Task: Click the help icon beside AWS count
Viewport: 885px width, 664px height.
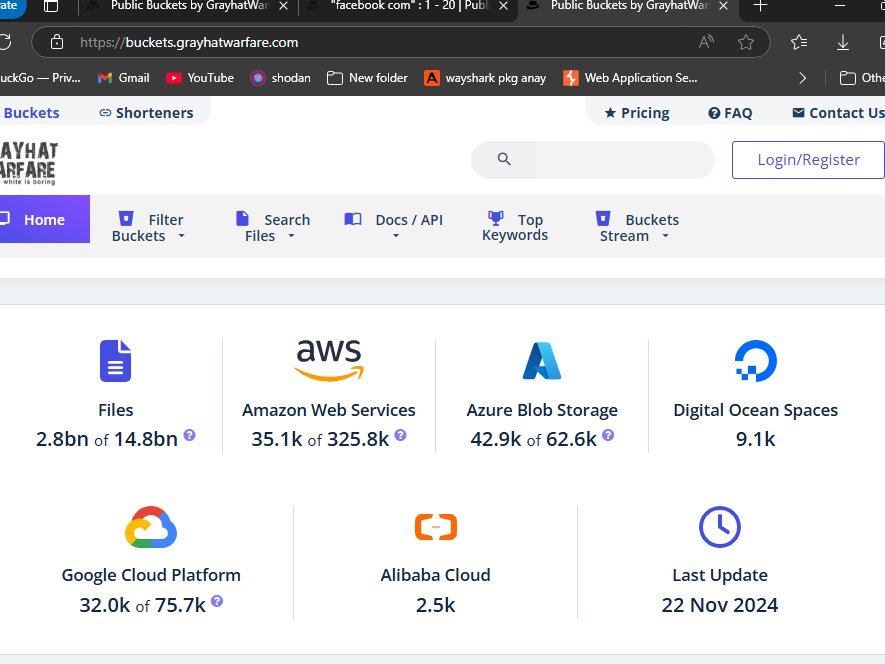Action: (x=400, y=435)
